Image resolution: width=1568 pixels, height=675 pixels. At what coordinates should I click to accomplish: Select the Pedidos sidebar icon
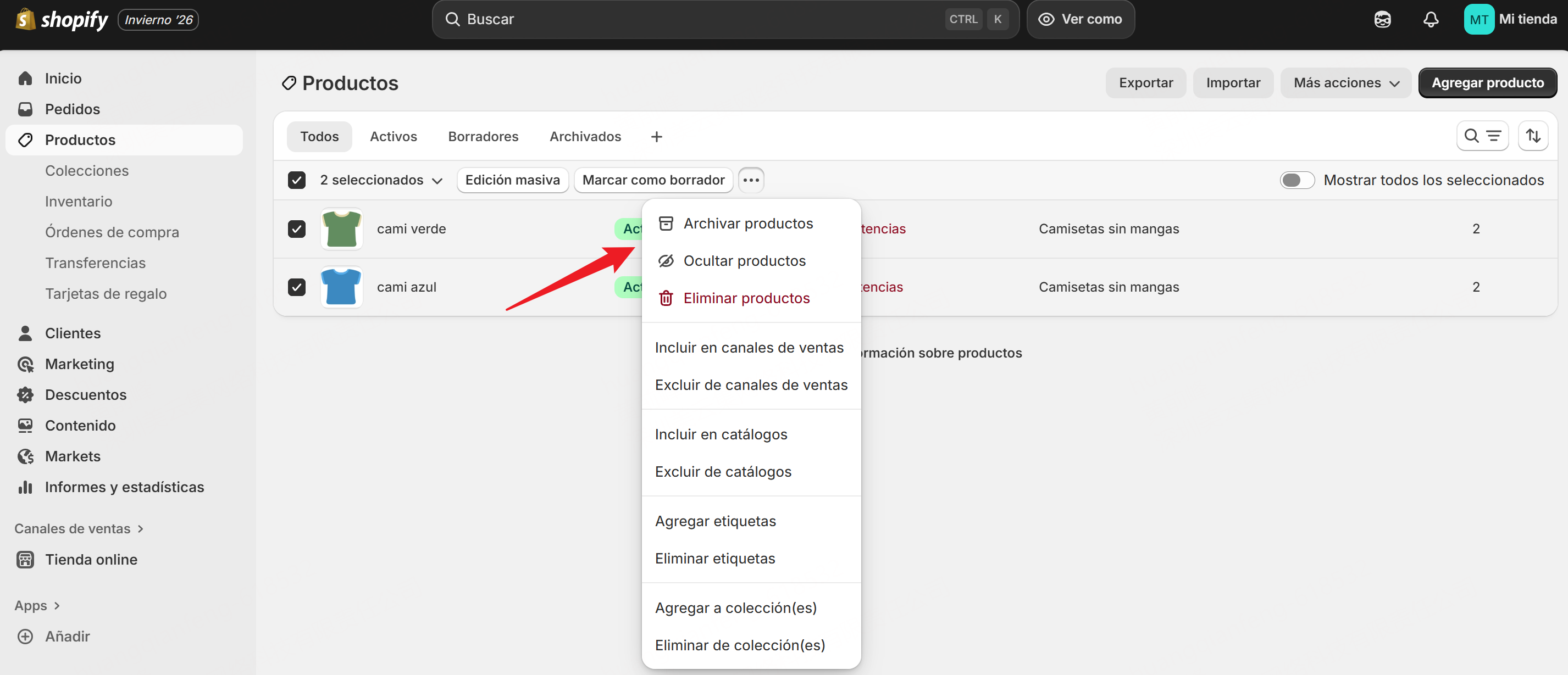pyautogui.click(x=25, y=109)
